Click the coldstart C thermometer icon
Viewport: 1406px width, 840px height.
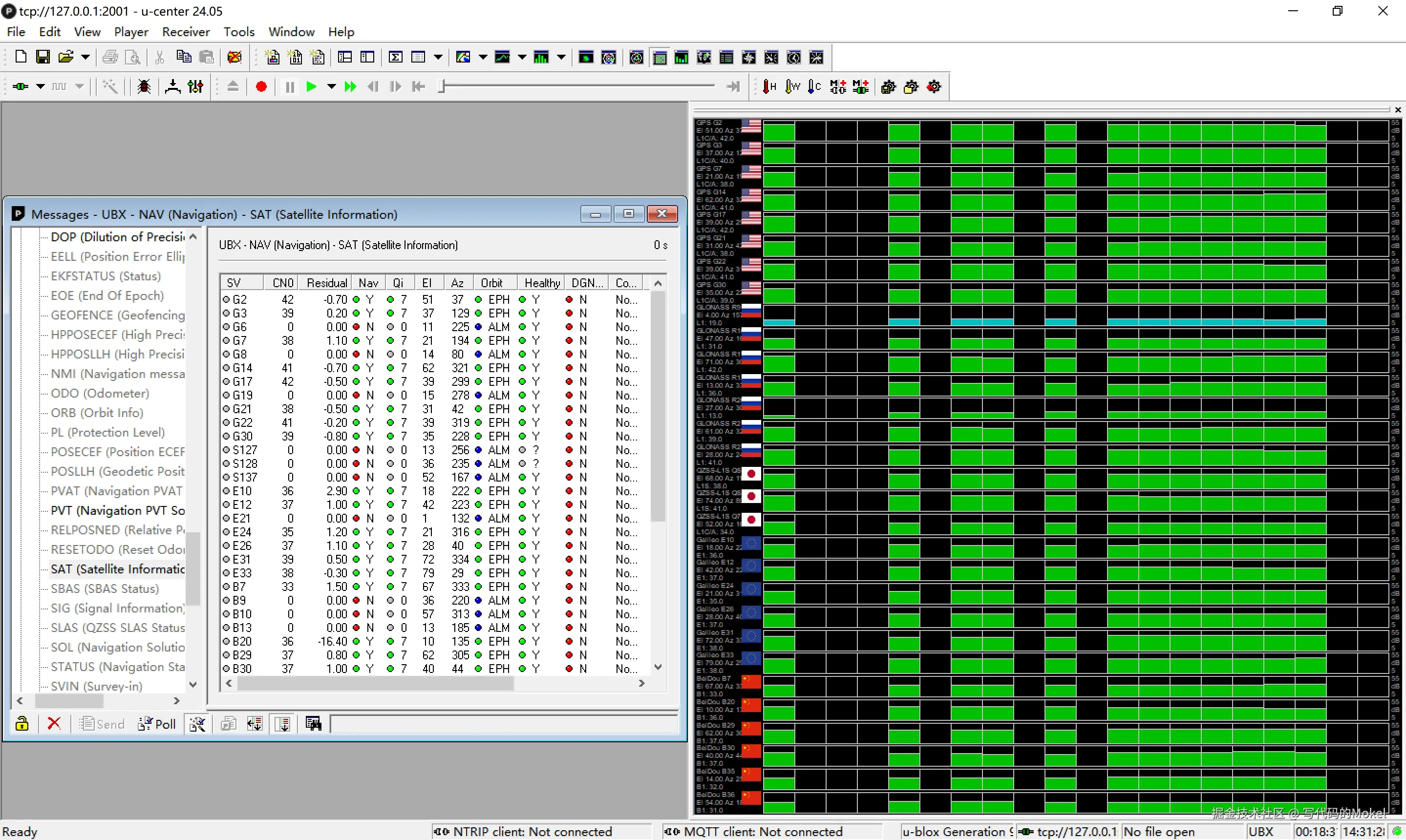pyautogui.click(x=814, y=86)
